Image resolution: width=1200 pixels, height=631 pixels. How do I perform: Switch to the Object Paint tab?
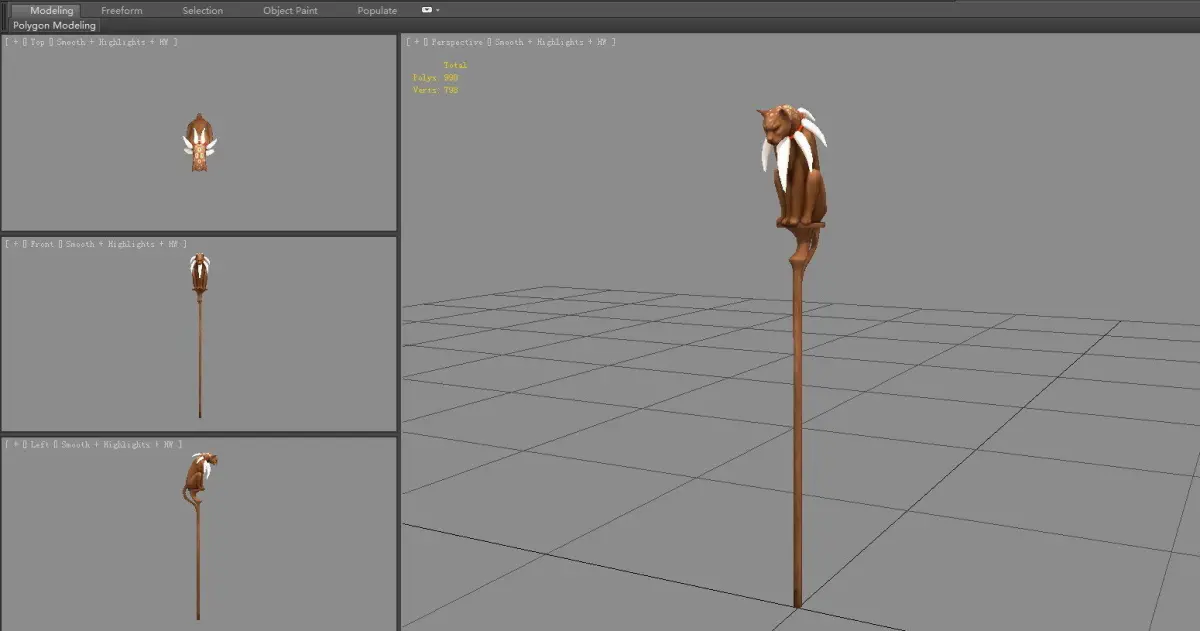coord(291,10)
